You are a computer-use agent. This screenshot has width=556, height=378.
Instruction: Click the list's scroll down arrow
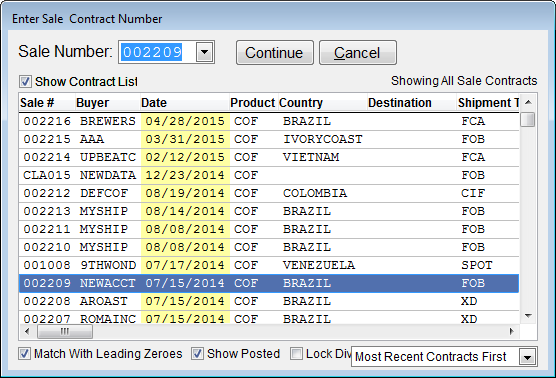point(528,316)
